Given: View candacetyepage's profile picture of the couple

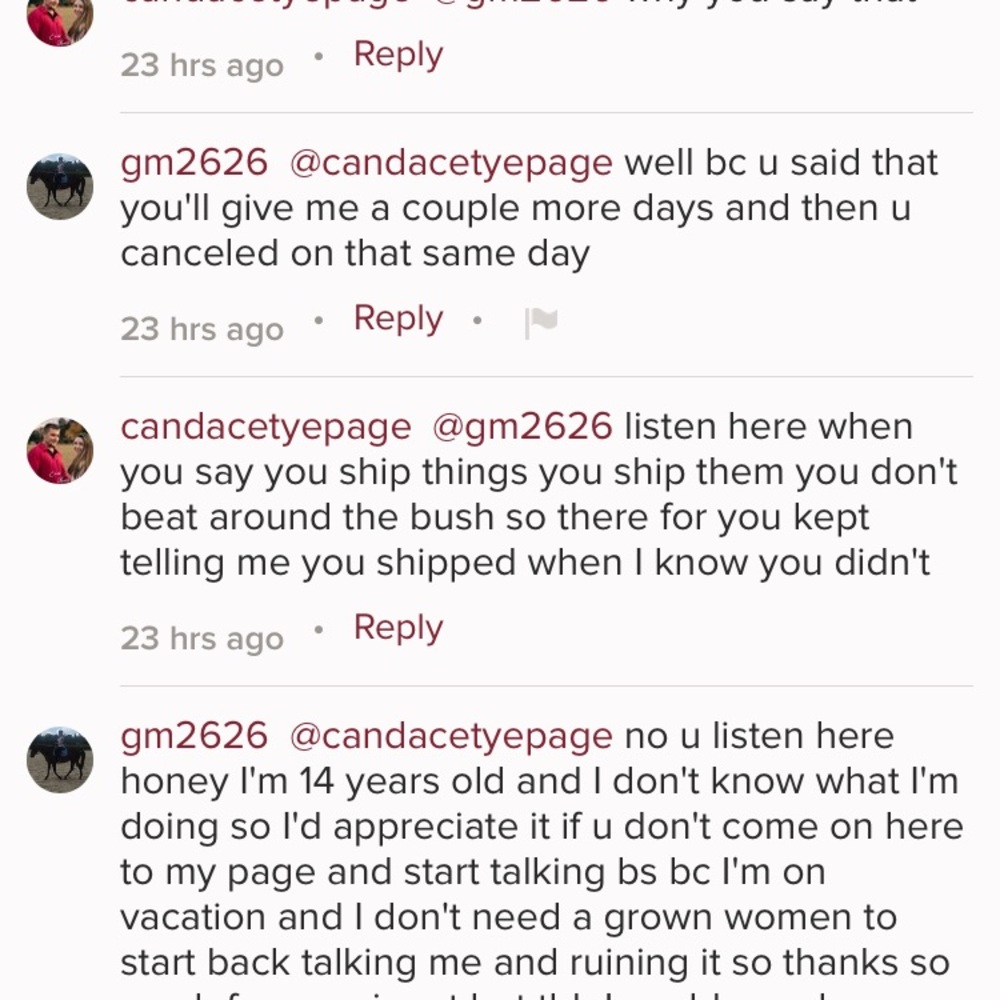Looking at the screenshot, I should [x=60, y=450].
